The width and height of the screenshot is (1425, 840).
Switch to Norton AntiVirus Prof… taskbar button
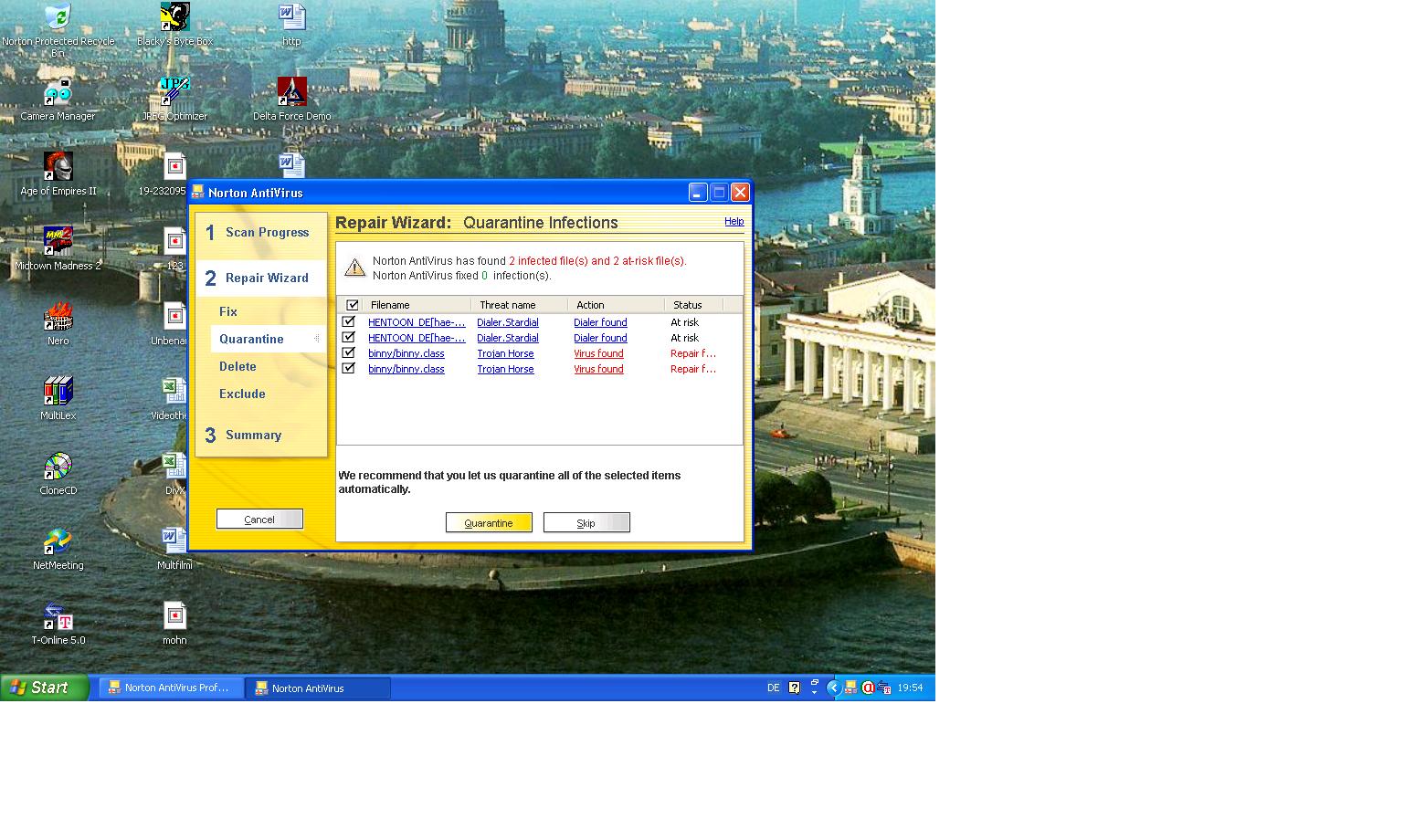(x=172, y=688)
